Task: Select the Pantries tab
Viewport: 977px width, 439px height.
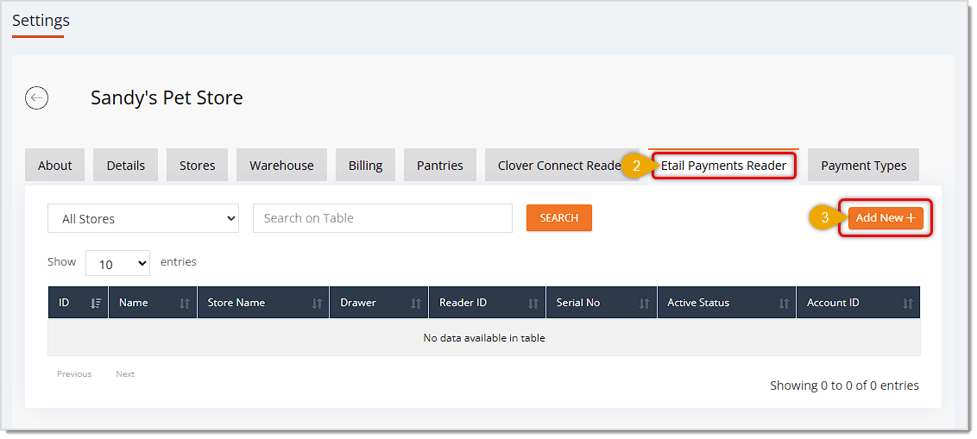Action: click(440, 166)
